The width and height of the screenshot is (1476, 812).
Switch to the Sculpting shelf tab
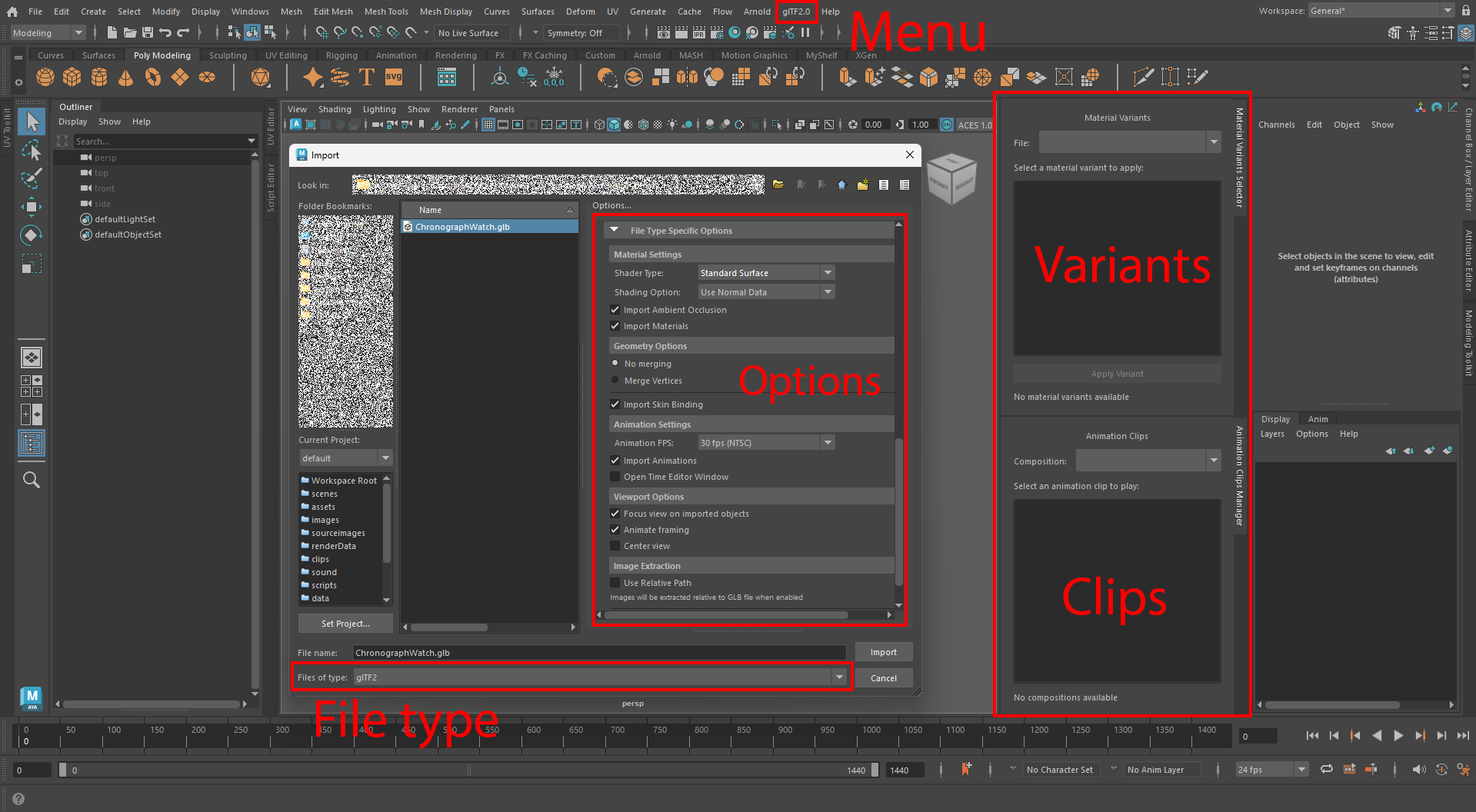coord(228,55)
